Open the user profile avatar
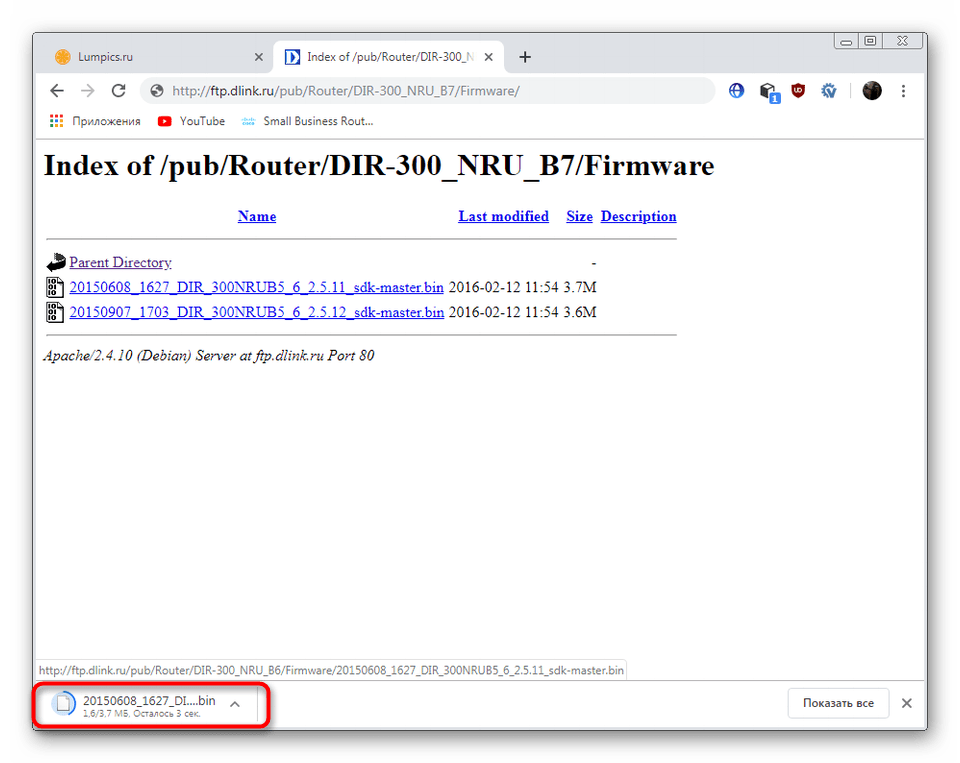Screen dimensions: 960x763 872,91
